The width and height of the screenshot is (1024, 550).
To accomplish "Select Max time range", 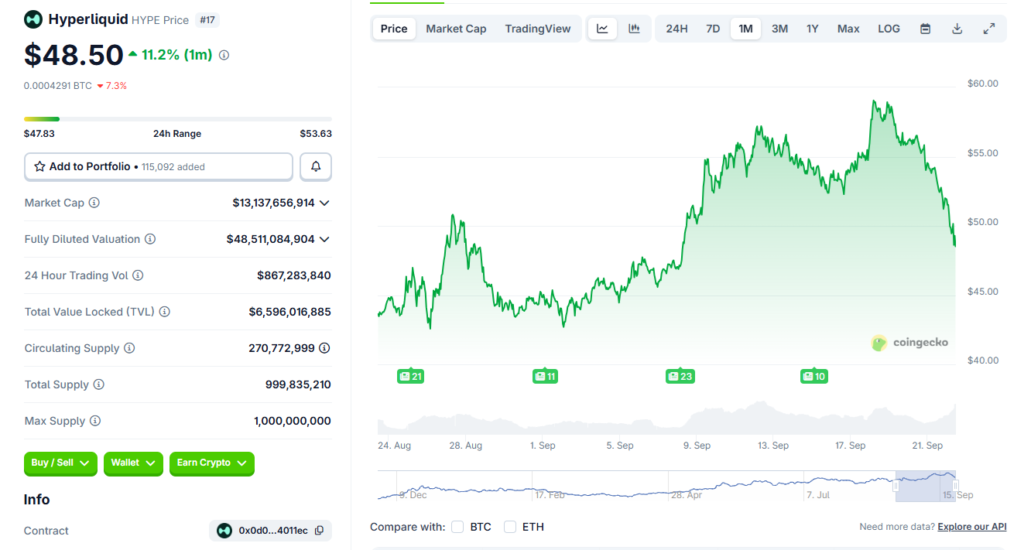I will point(848,29).
